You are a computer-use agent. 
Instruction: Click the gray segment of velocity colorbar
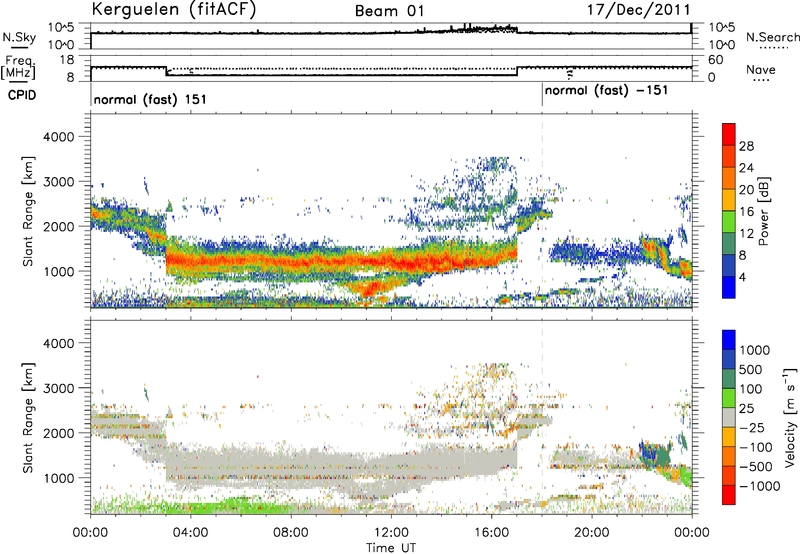[729, 417]
